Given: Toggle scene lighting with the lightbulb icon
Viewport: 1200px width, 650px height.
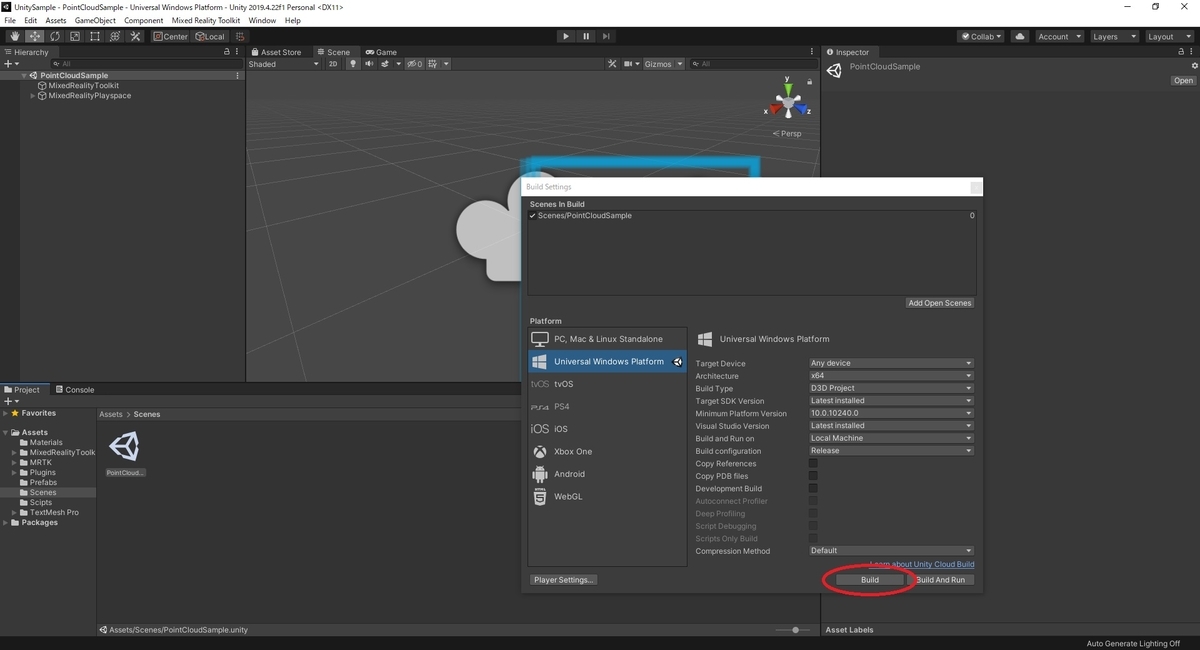Looking at the screenshot, I should (352, 64).
